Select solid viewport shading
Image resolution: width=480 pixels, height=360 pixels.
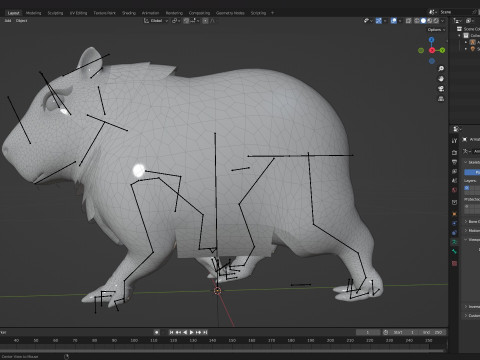pyautogui.click(x=423, y=21)
